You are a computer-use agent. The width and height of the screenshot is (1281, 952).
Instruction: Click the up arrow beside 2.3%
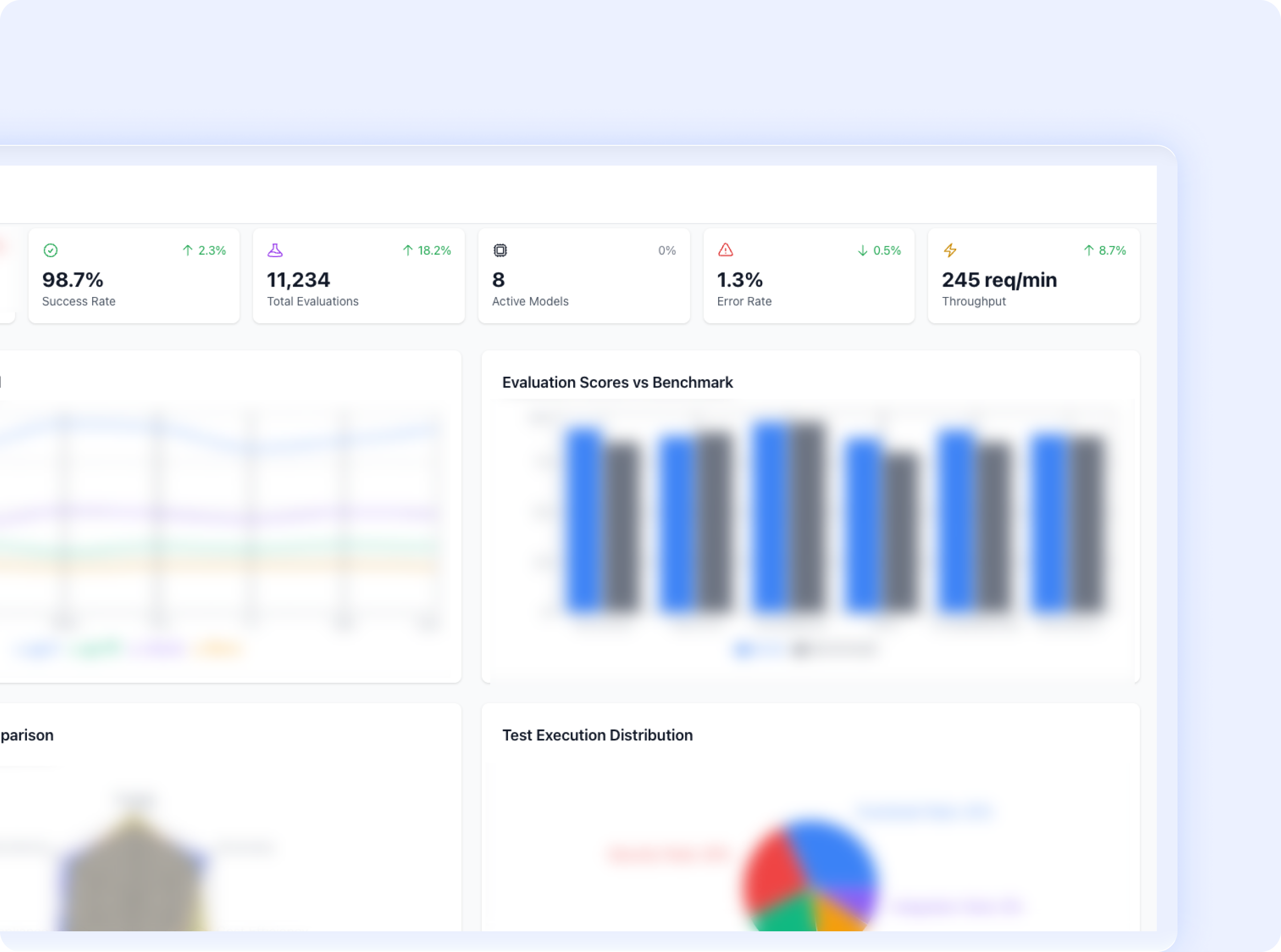187,250
